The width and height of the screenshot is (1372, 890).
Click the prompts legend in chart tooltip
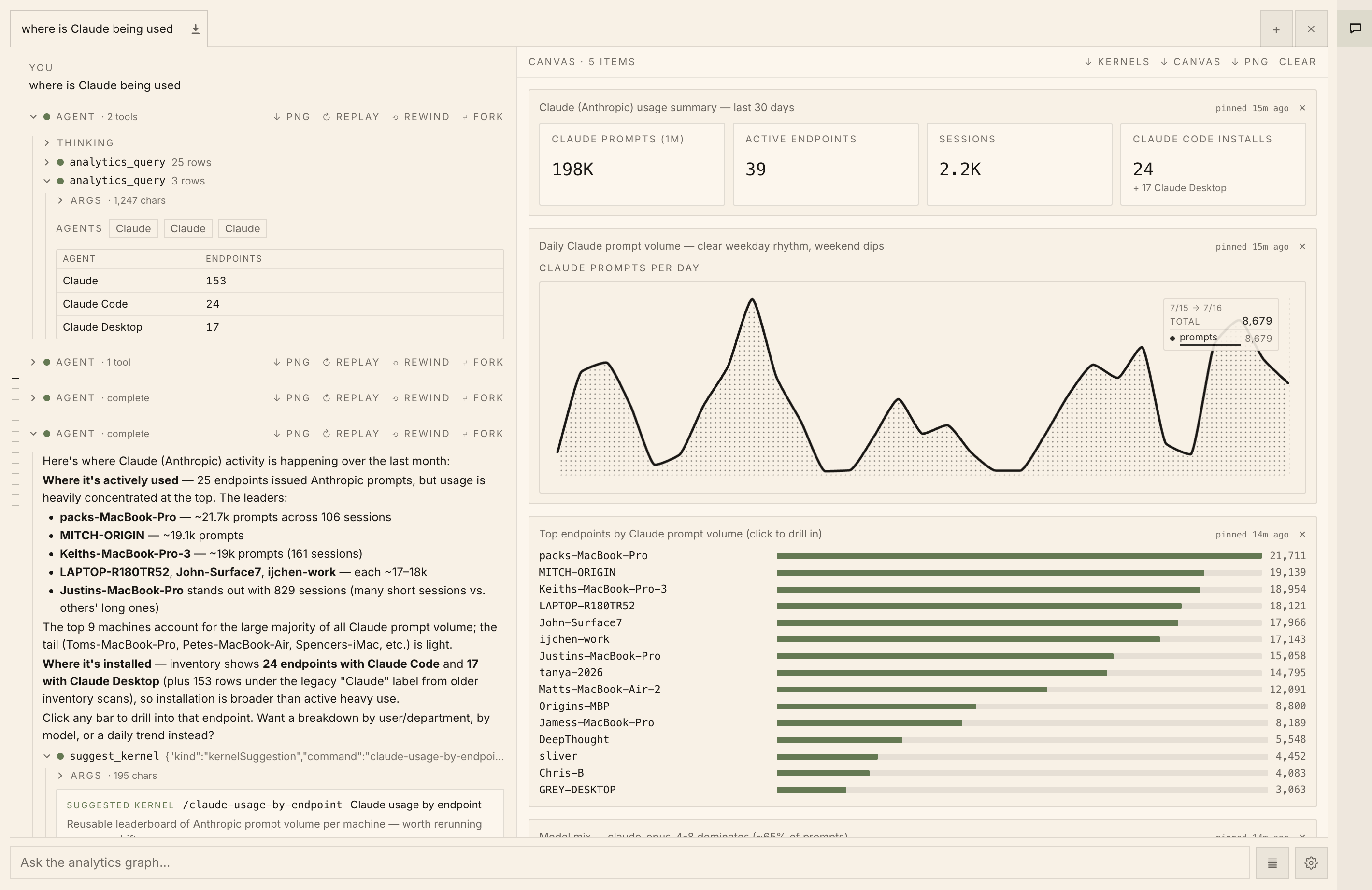tap(1198, 337)
